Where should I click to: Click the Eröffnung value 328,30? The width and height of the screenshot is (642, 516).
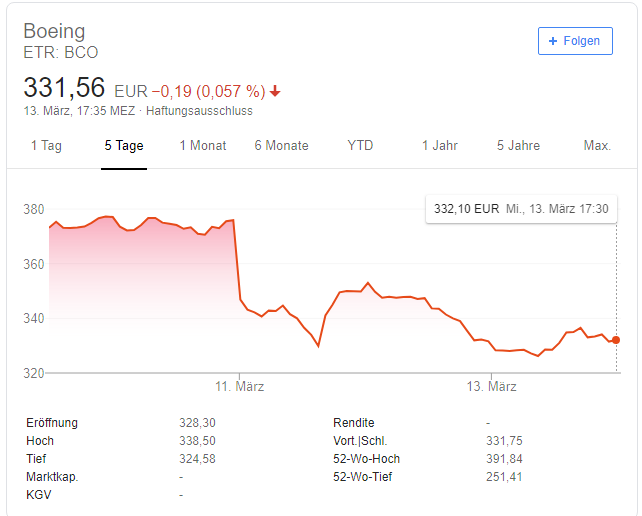pos(197,423)
